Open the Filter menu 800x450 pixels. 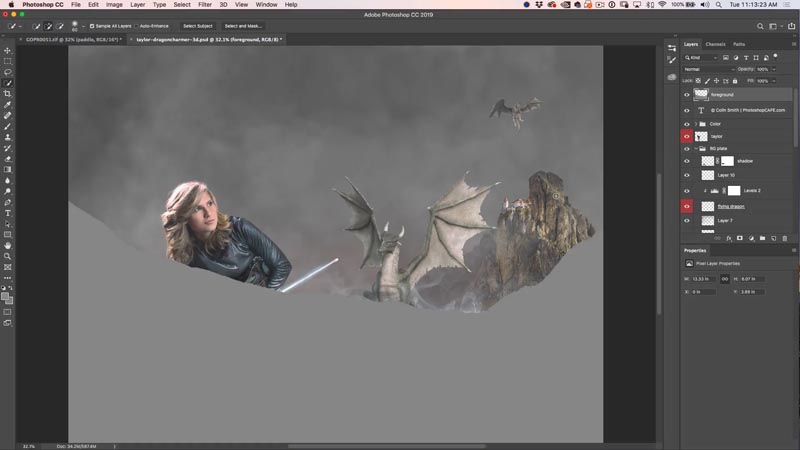[205, 5]
